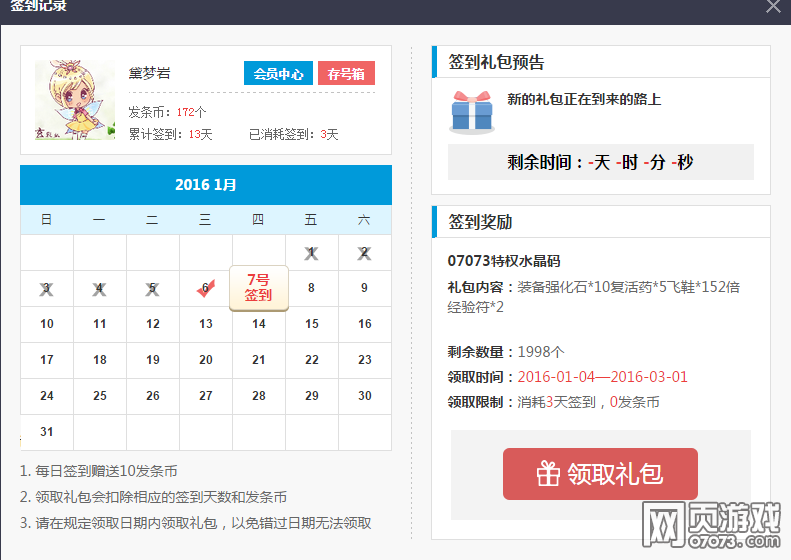Image resolution: width=791 pixels, height=560 pixels.
Task: Click the crossed-out day 4 cell
Action: [99, 289]
